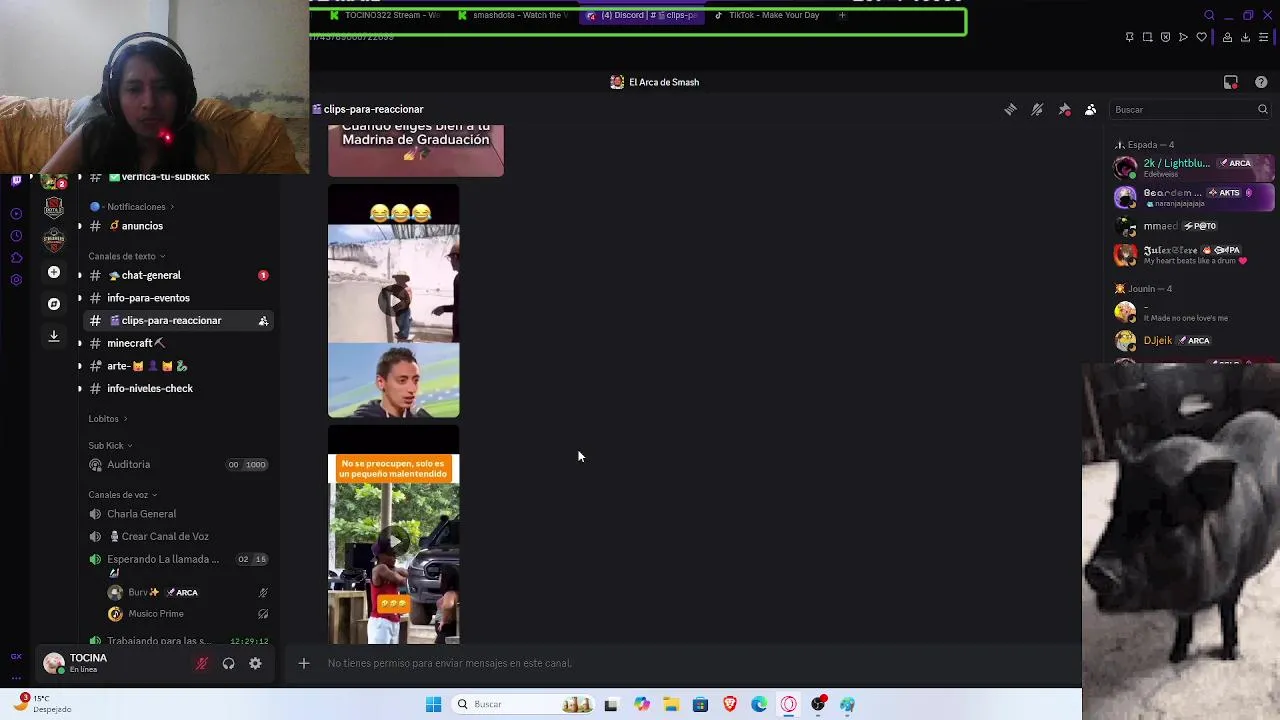Open Discord inbox icon
Viewport: 1280px width, 720px height.
coord(1231,82)
